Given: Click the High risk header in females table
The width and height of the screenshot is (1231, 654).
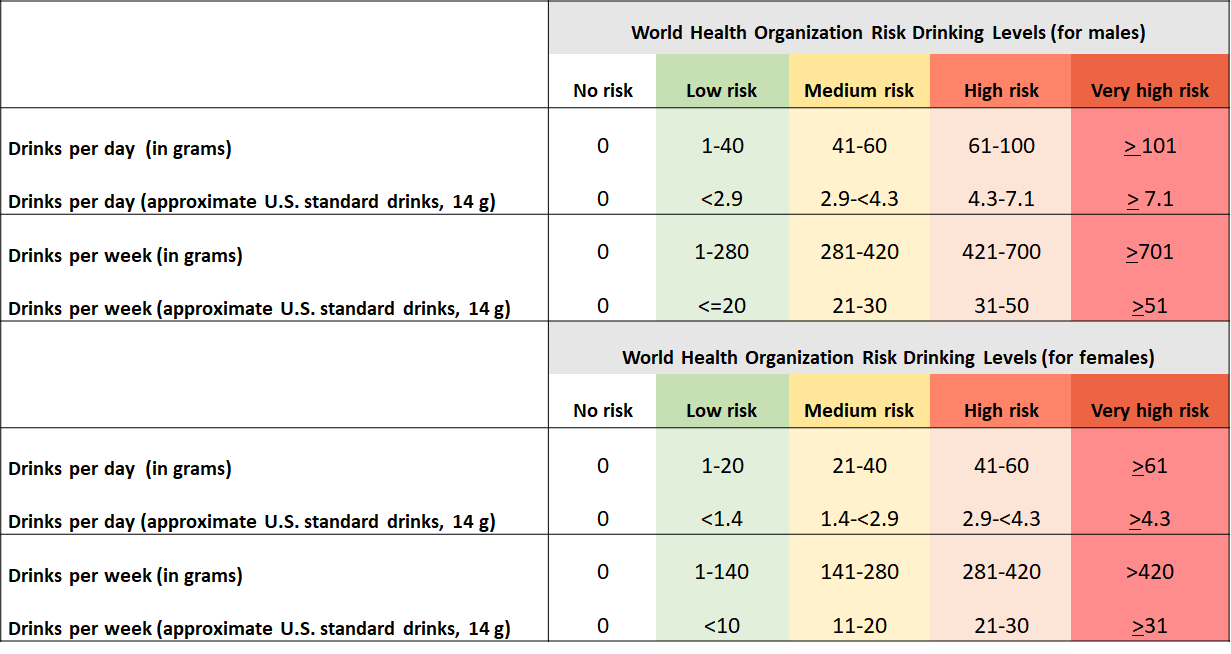Looking at the screenshot, I should (x=1001, y=411).
